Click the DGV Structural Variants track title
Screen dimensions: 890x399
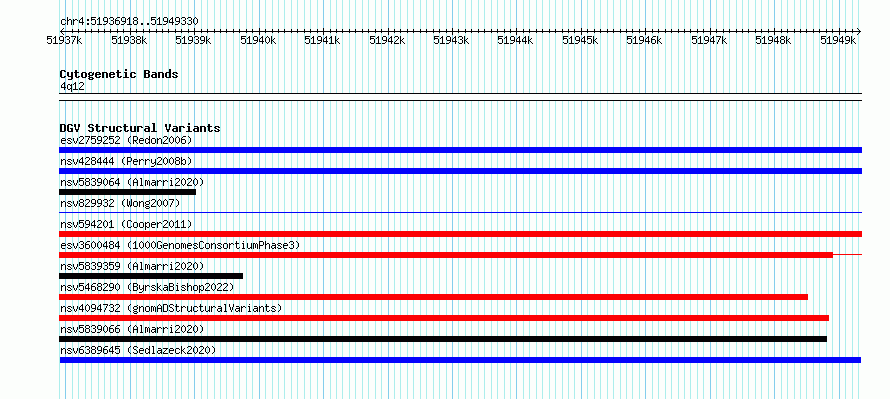coord(140,128)
